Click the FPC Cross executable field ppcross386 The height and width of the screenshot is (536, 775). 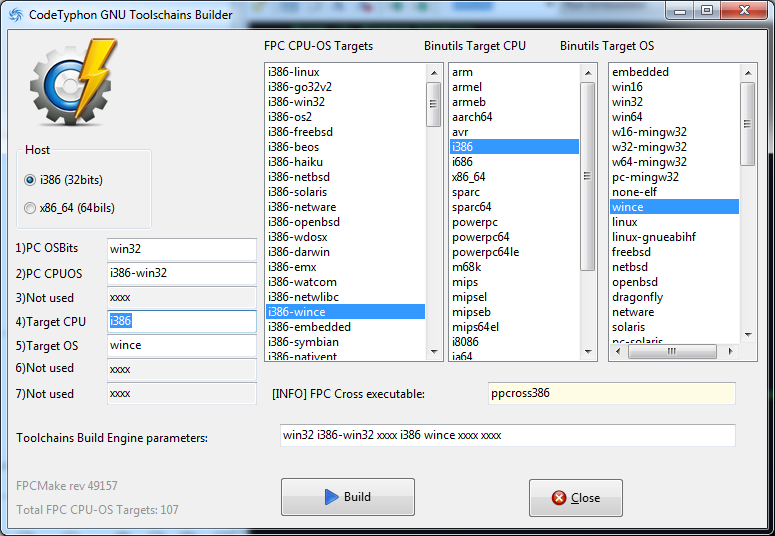point(611,394)
